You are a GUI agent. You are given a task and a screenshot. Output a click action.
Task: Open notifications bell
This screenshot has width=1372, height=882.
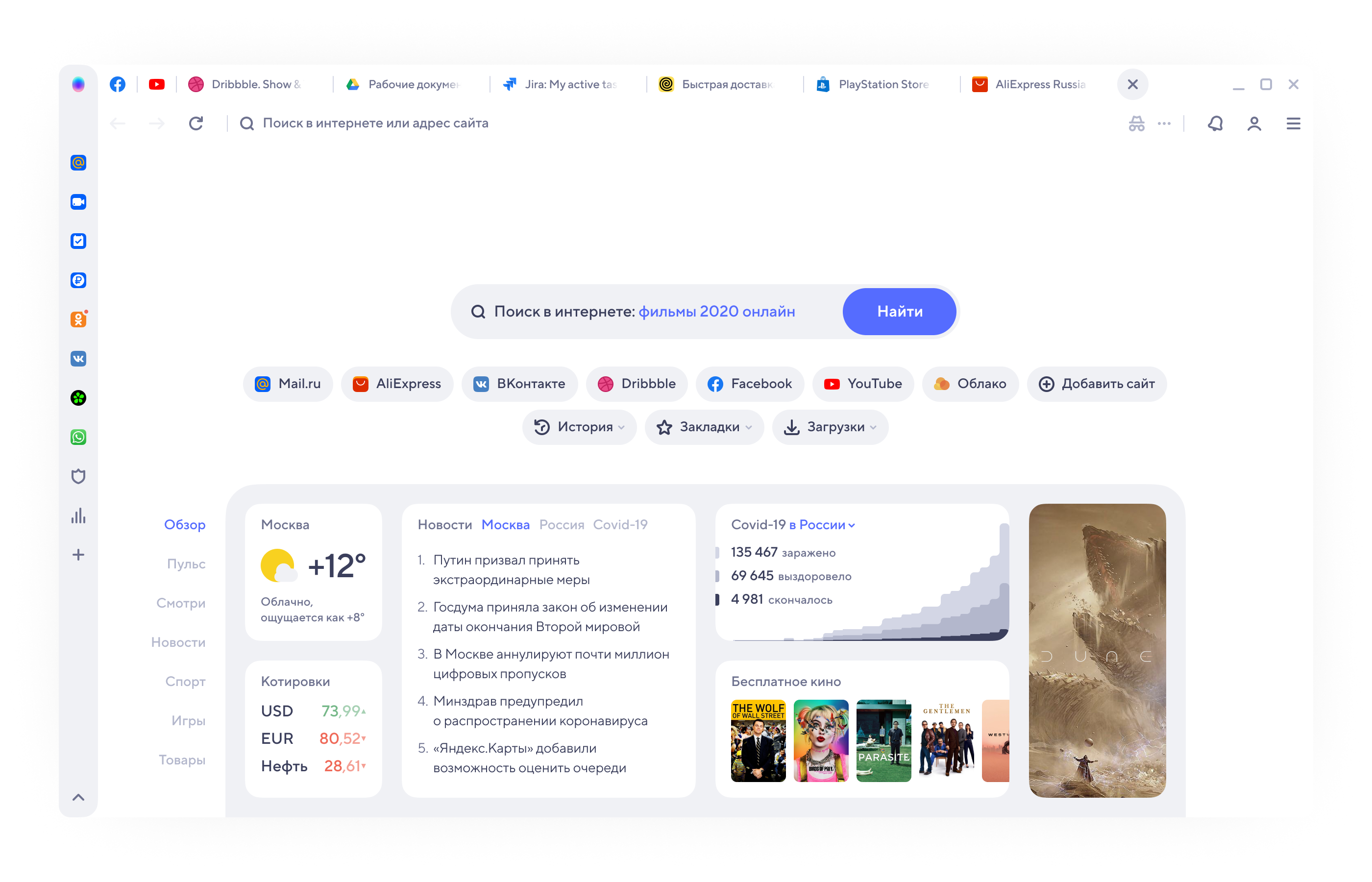pyautogui.click(x=1215, y=123)
